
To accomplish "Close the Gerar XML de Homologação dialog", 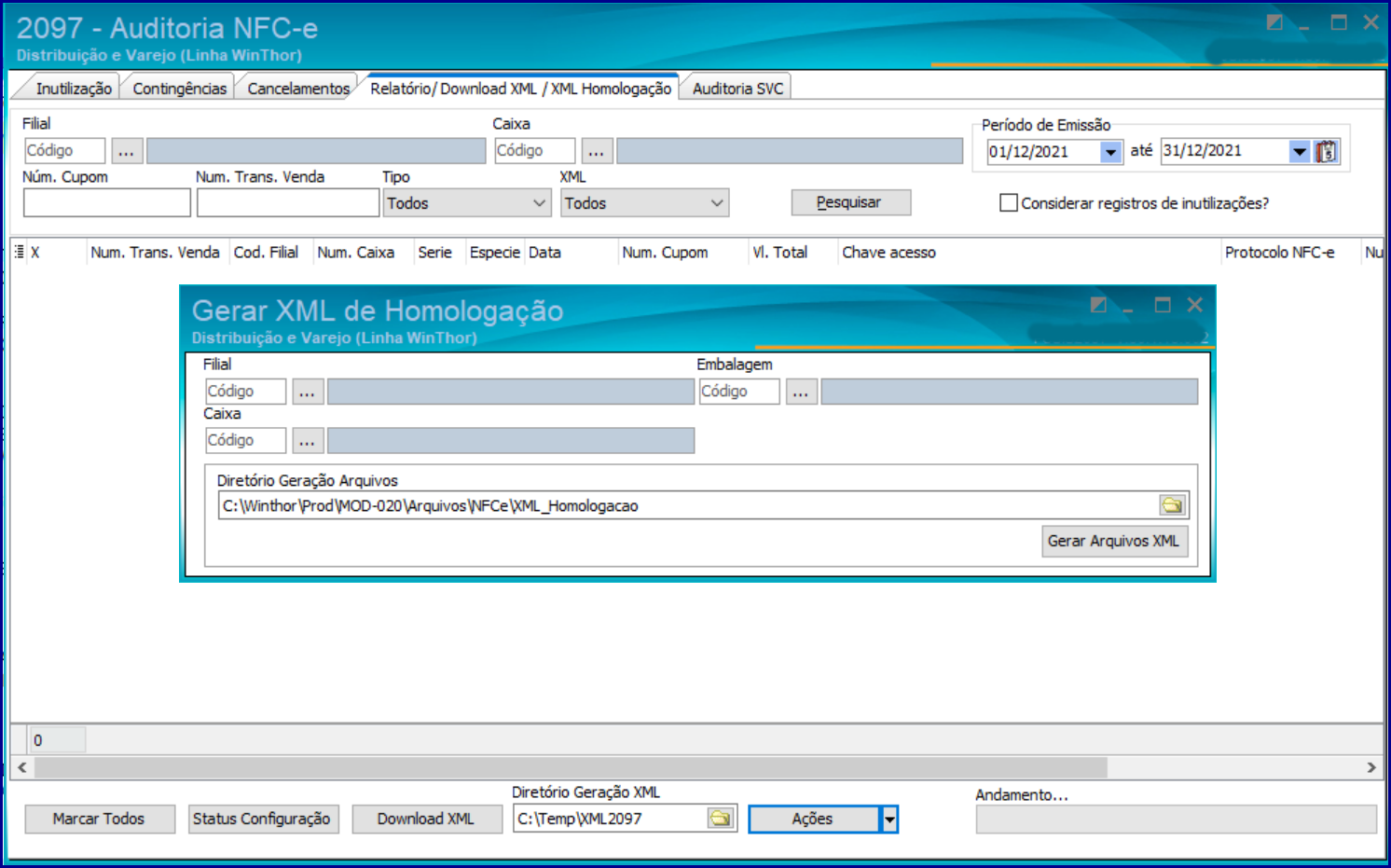I will (x=1195, y=305).
